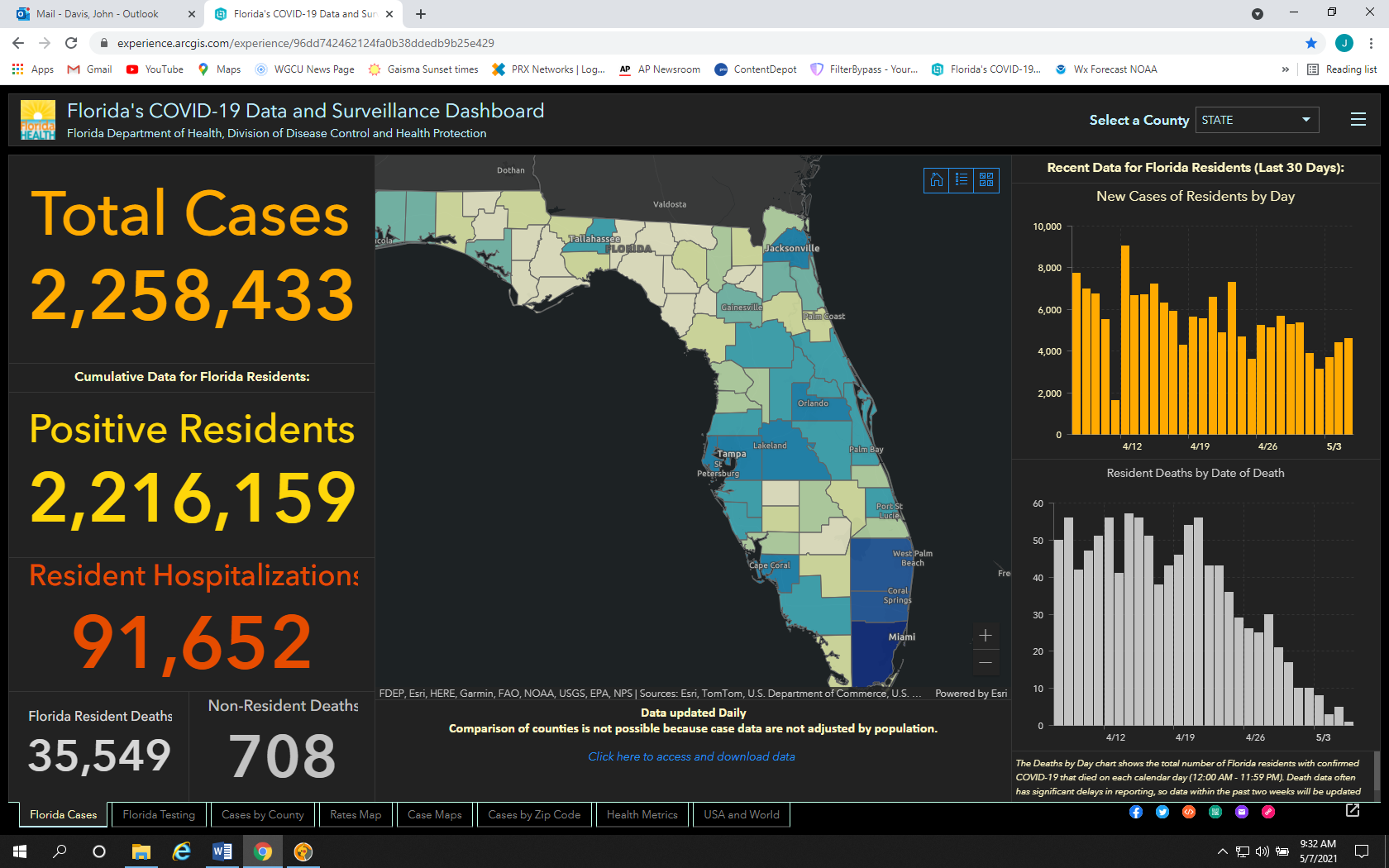This screenshot has height=868, width=1389.
Task: Open the USA and World tab
Action: coord(742,815)
